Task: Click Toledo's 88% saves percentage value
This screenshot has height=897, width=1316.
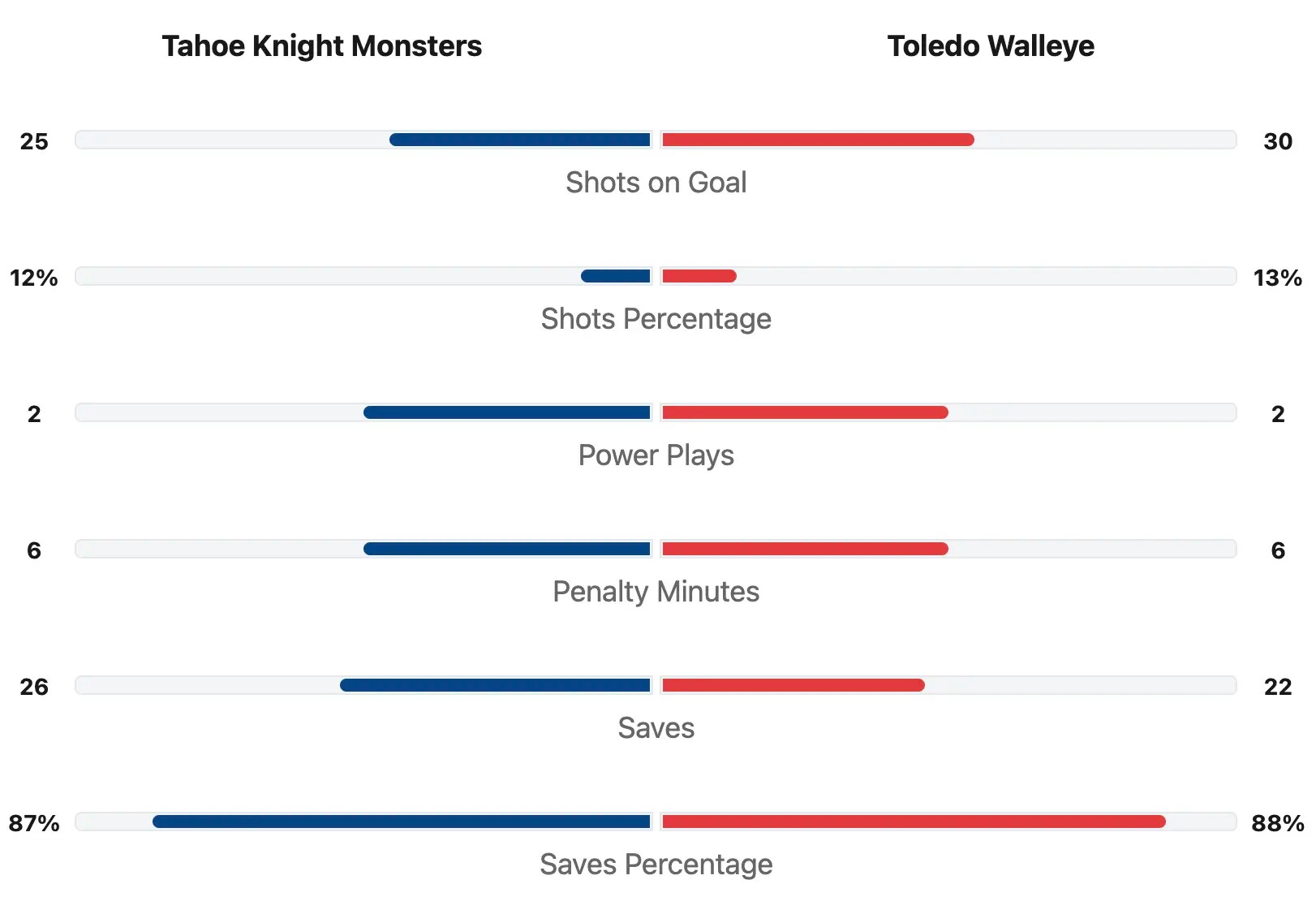Action: [1277, 823]
